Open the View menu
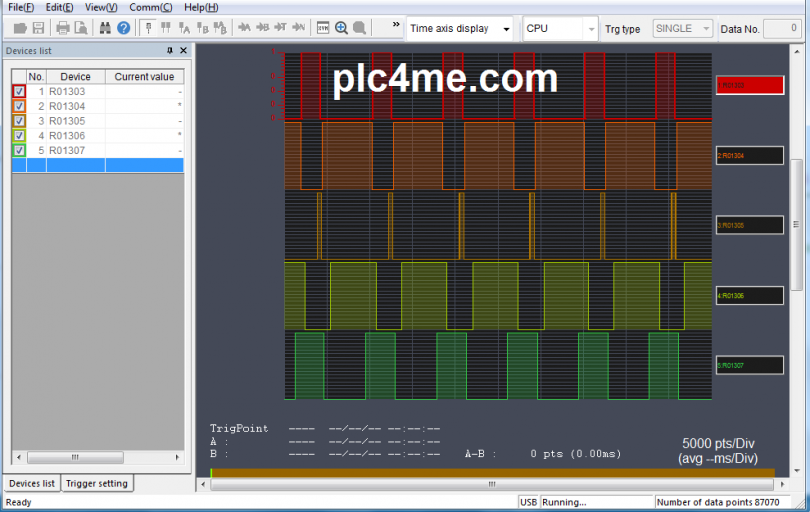Viewport: 810px width, 512px height. coord(101,7)
